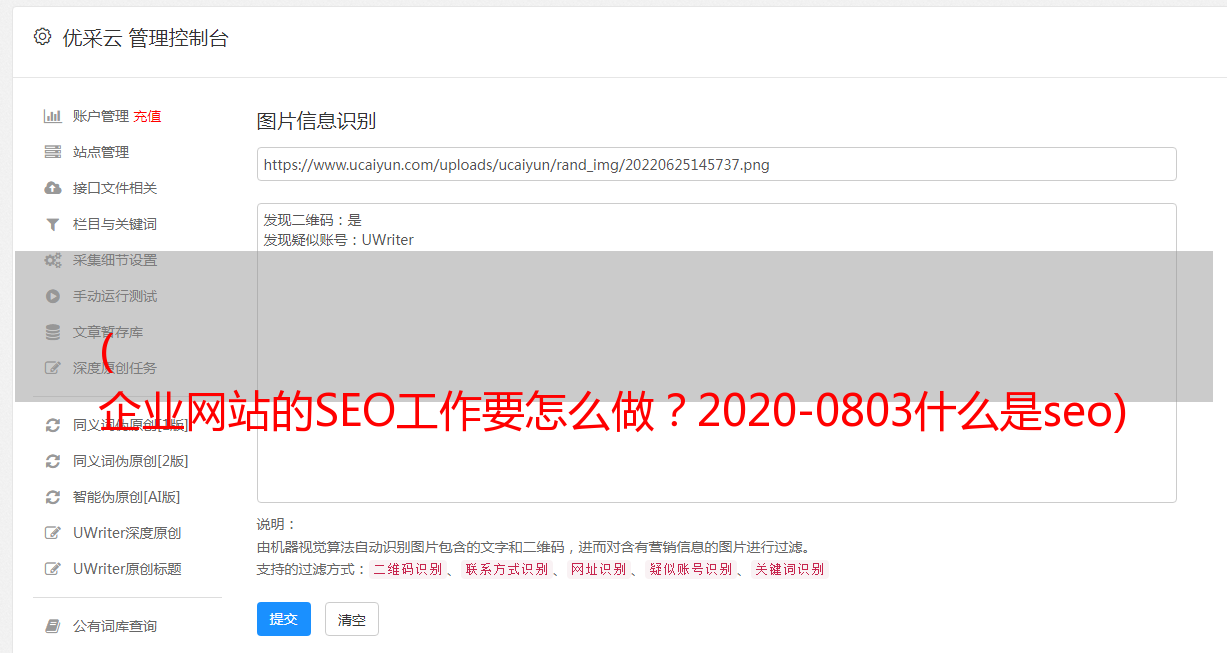This screenshot has width=1227, height=653.
Task: Open the red 充值 recharge link
Action: coord(147,116)
